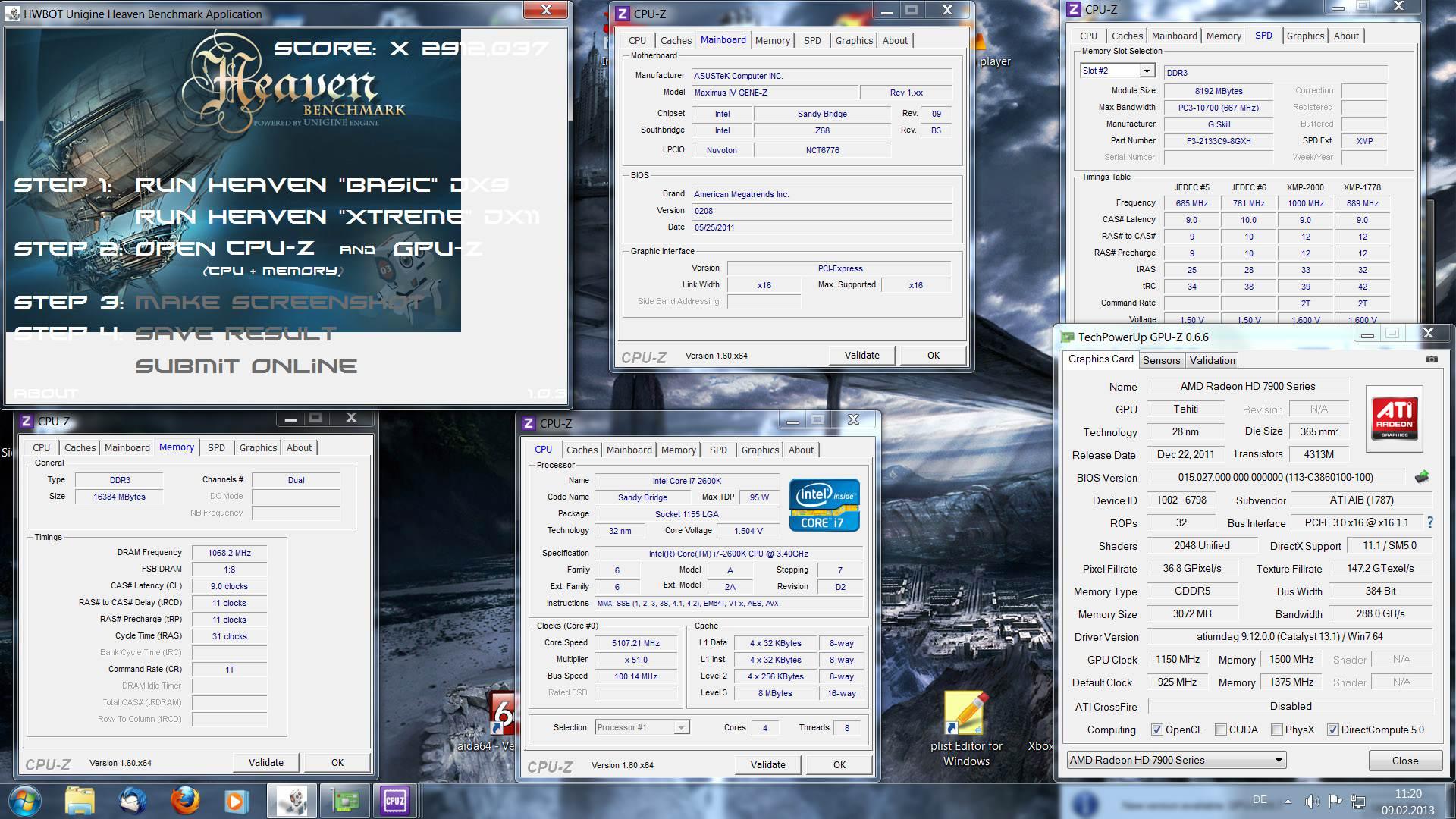Image resolution: width=1456 pixels, height=819 pixels.
Task: Click Save Result in HWBOT step 4
Action: pos(235,334)
